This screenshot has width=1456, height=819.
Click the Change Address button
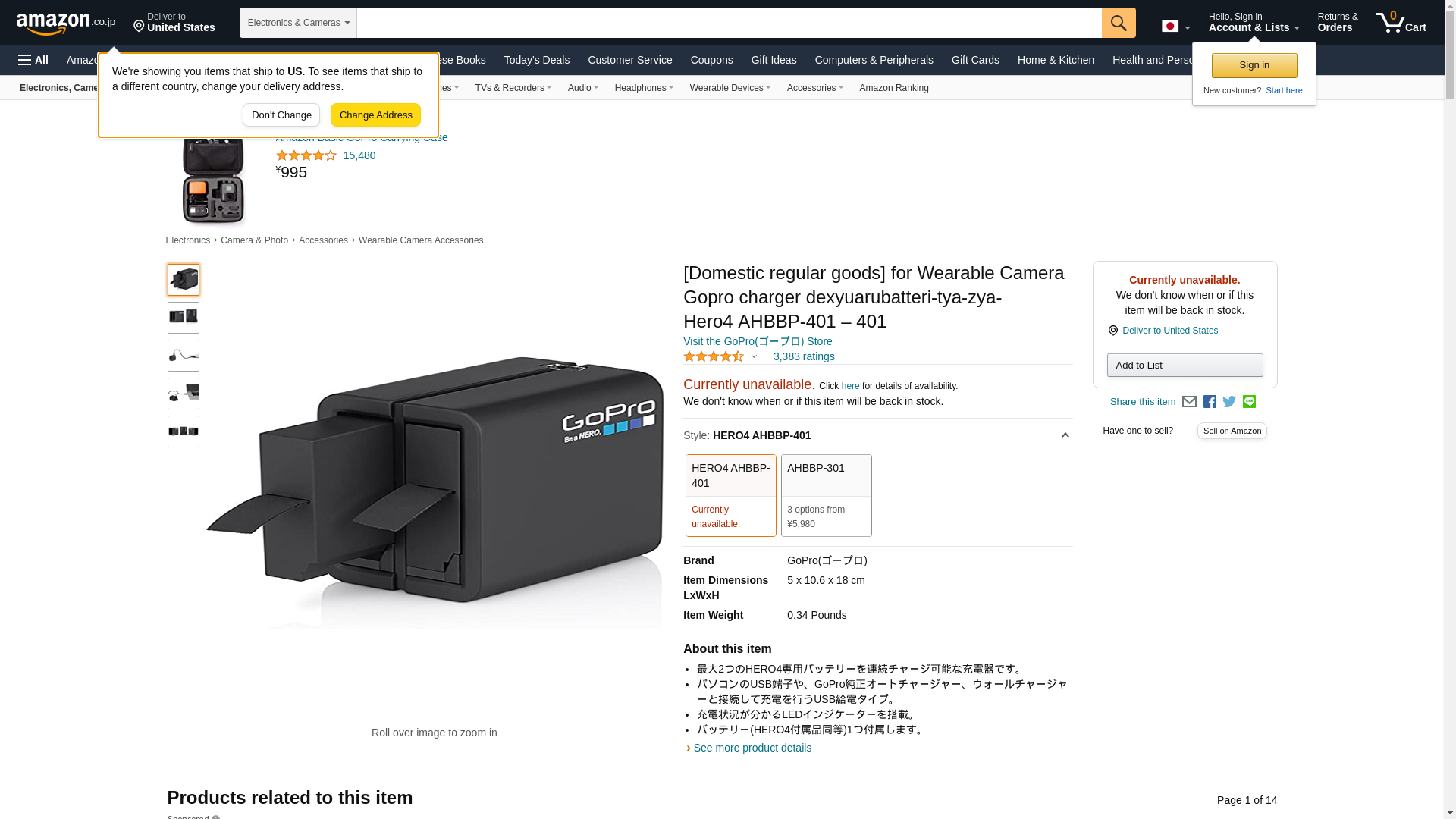click(375, 115)
